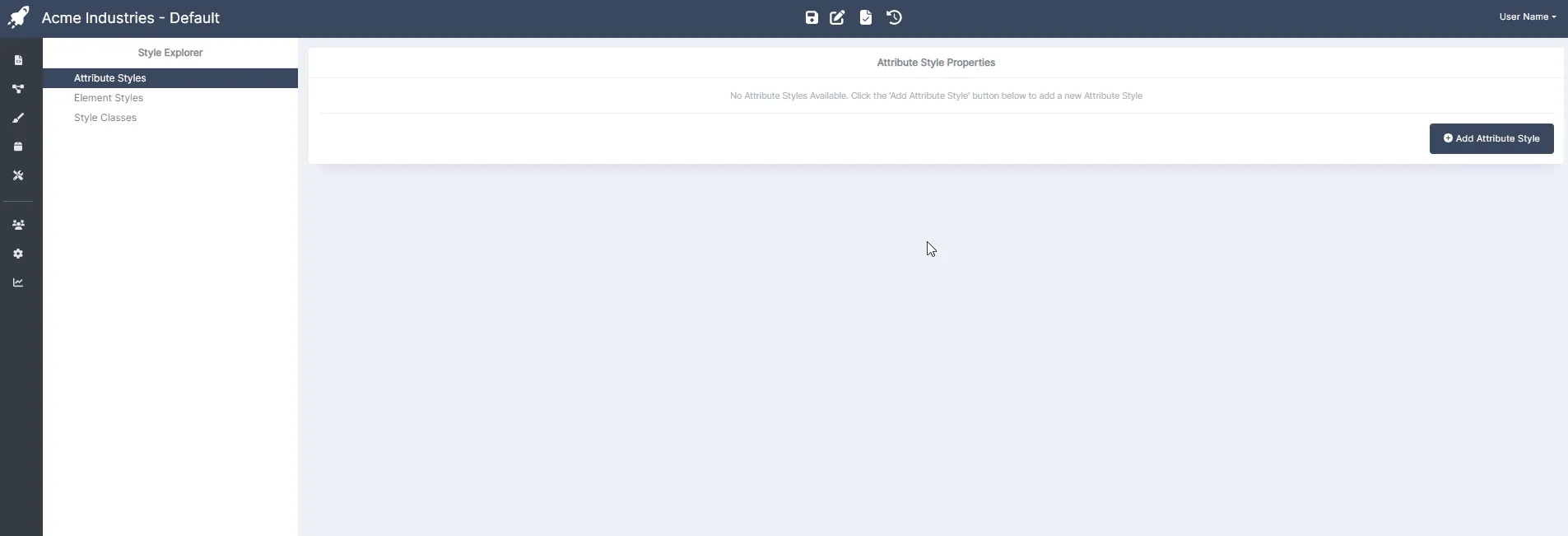The image size is (1568, 536).
Task: Click the Acme Industries - Default title
Action: (131, 18)
